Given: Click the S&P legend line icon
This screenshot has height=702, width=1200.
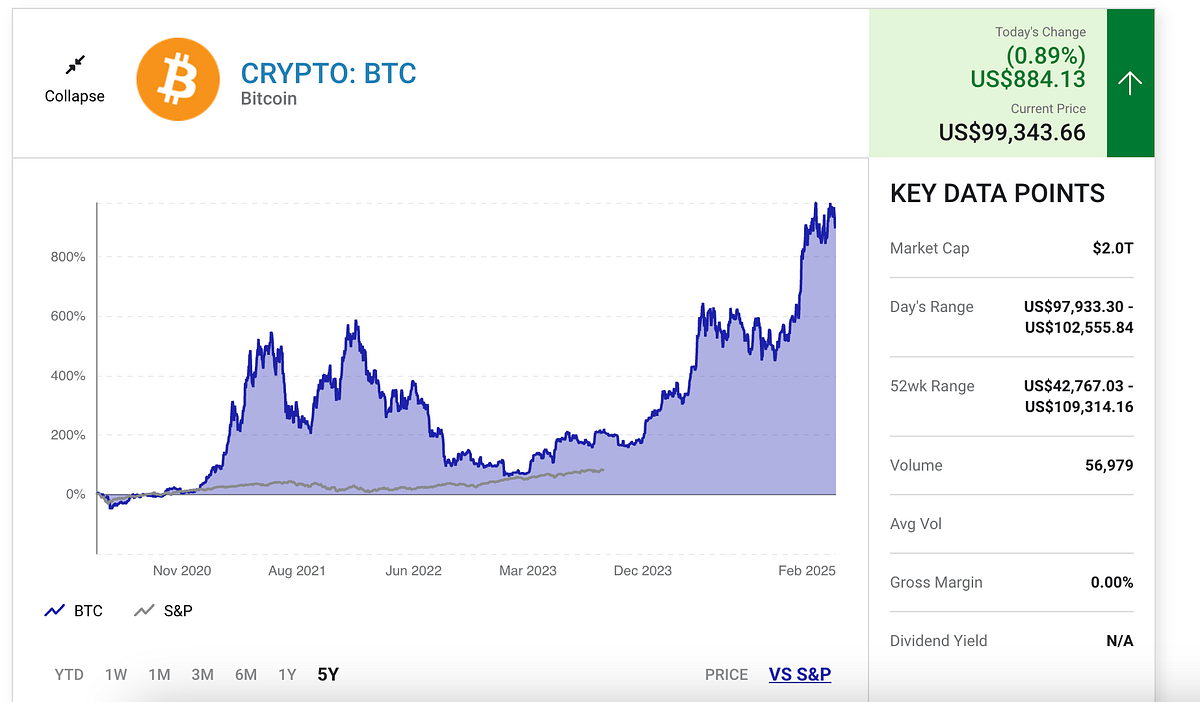Looking at the screenshot, I should [143, 610].
